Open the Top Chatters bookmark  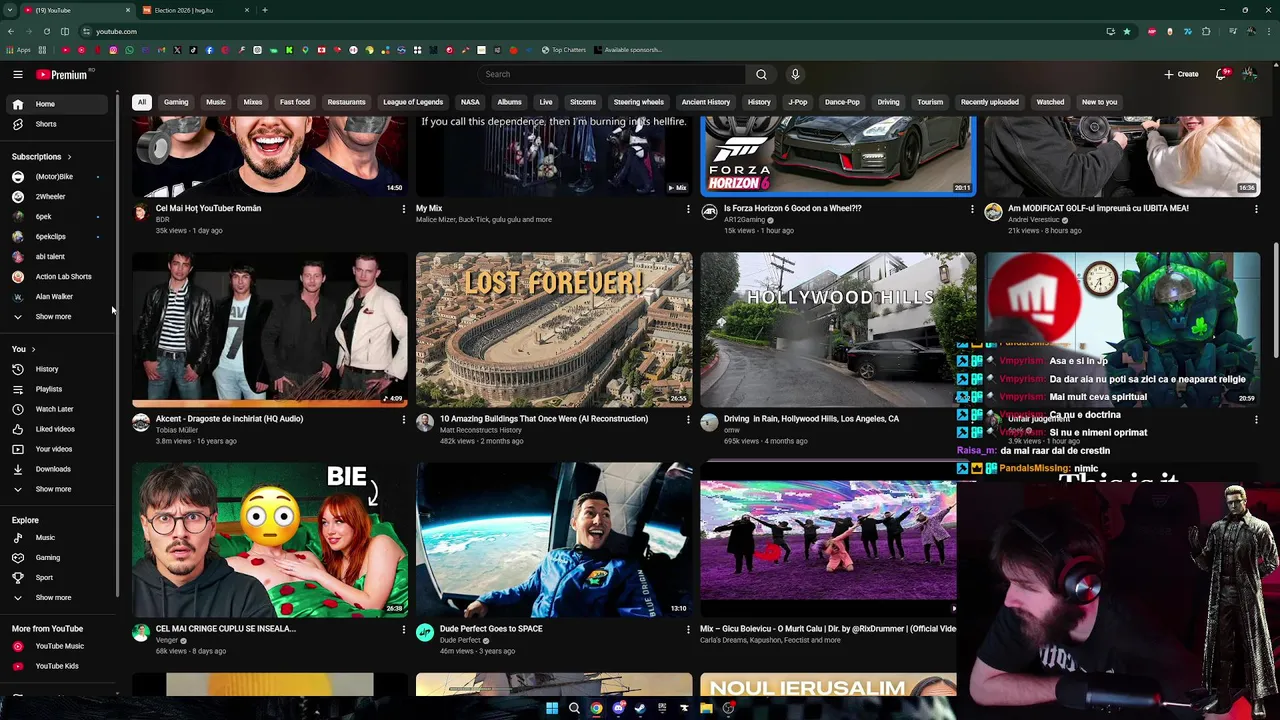[563, 50]
